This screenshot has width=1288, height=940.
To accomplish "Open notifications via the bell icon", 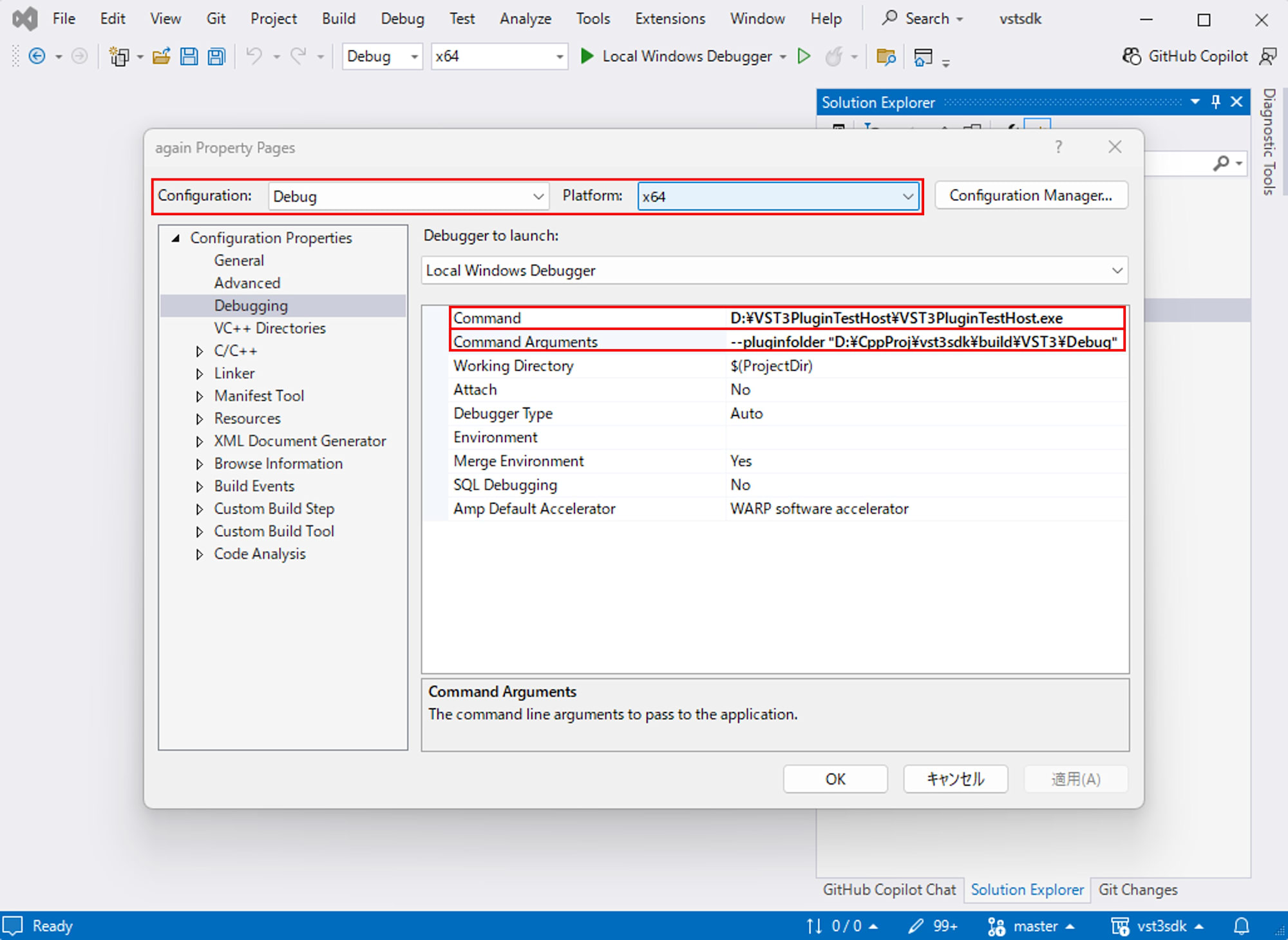I will (x=1242, y=926).
